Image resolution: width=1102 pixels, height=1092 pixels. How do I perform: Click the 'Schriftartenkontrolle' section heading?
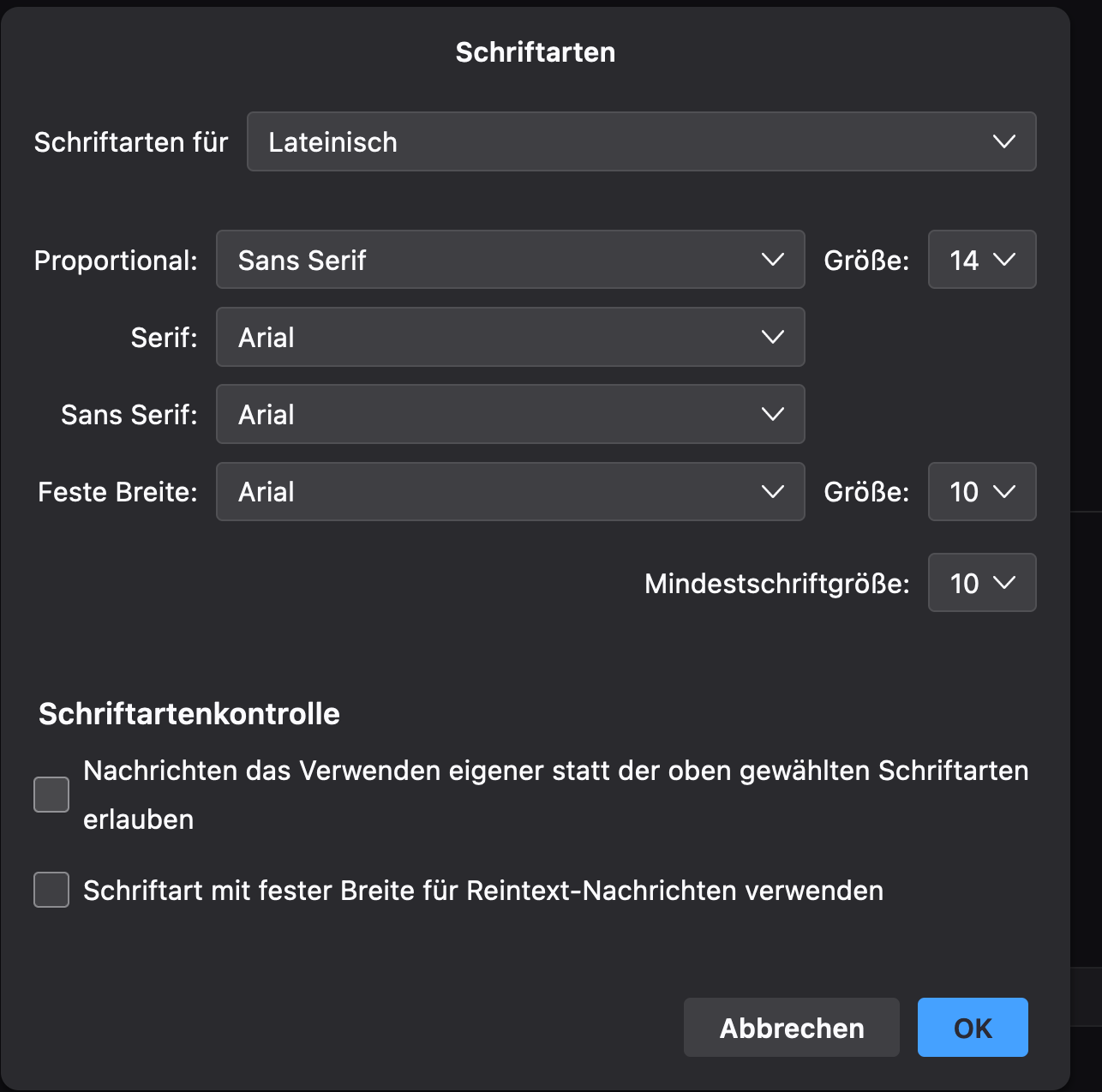coord(189,714)
